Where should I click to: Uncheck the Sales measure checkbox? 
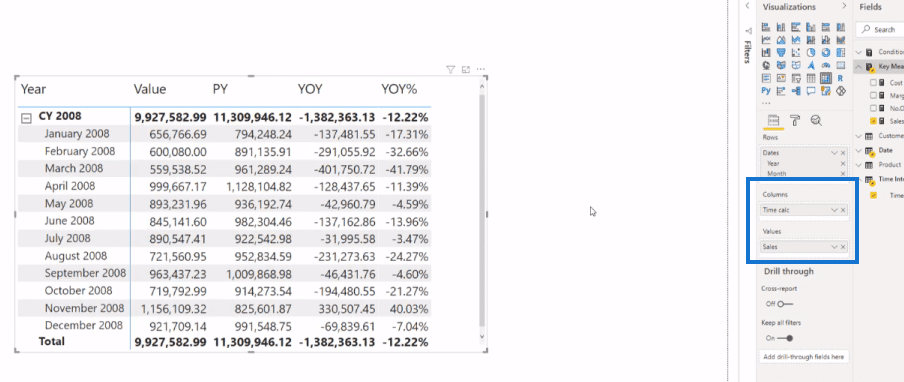pyautogui.click(x=873, y=121)
